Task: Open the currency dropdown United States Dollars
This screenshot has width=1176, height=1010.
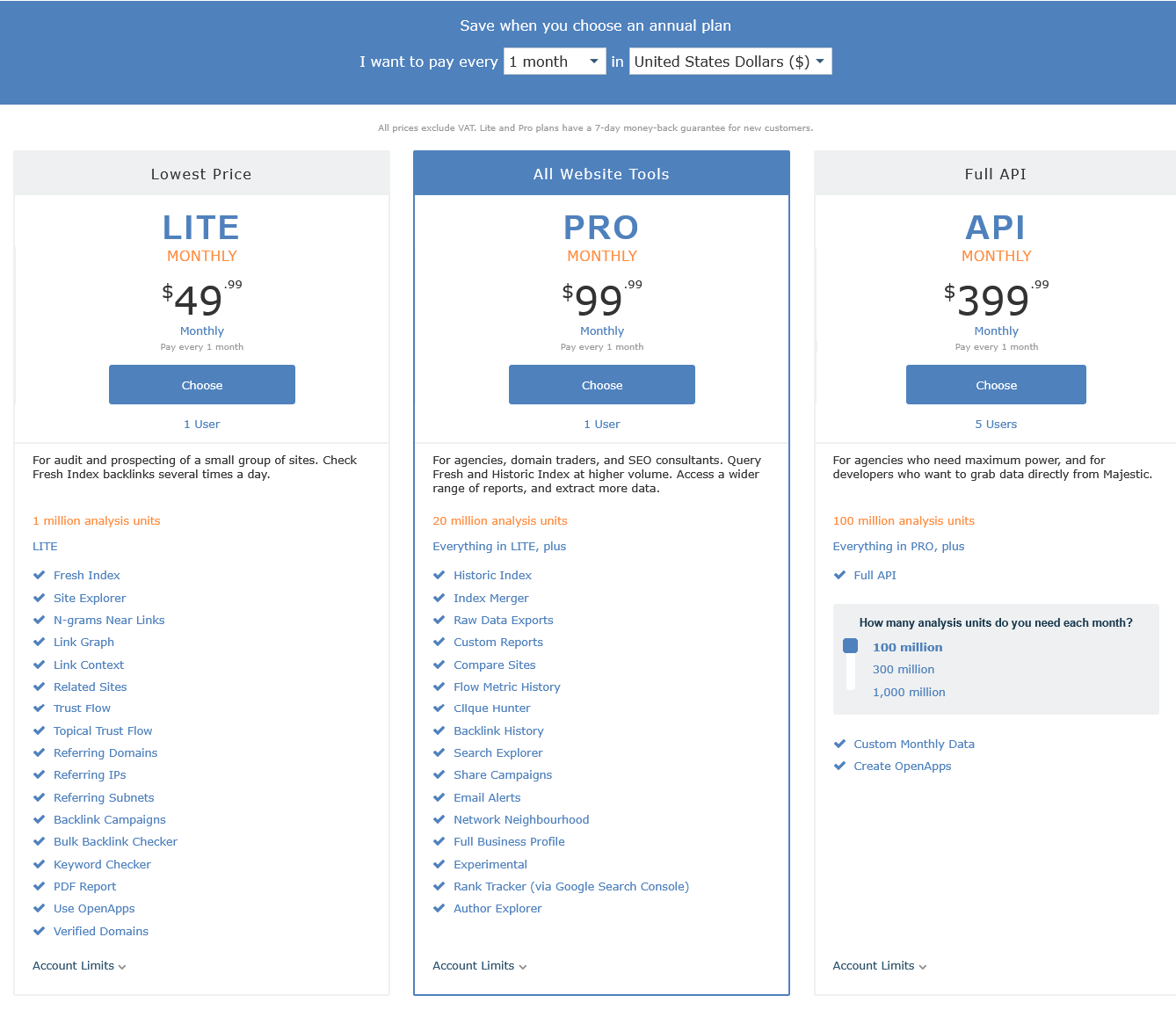Action: coord(730,62)
